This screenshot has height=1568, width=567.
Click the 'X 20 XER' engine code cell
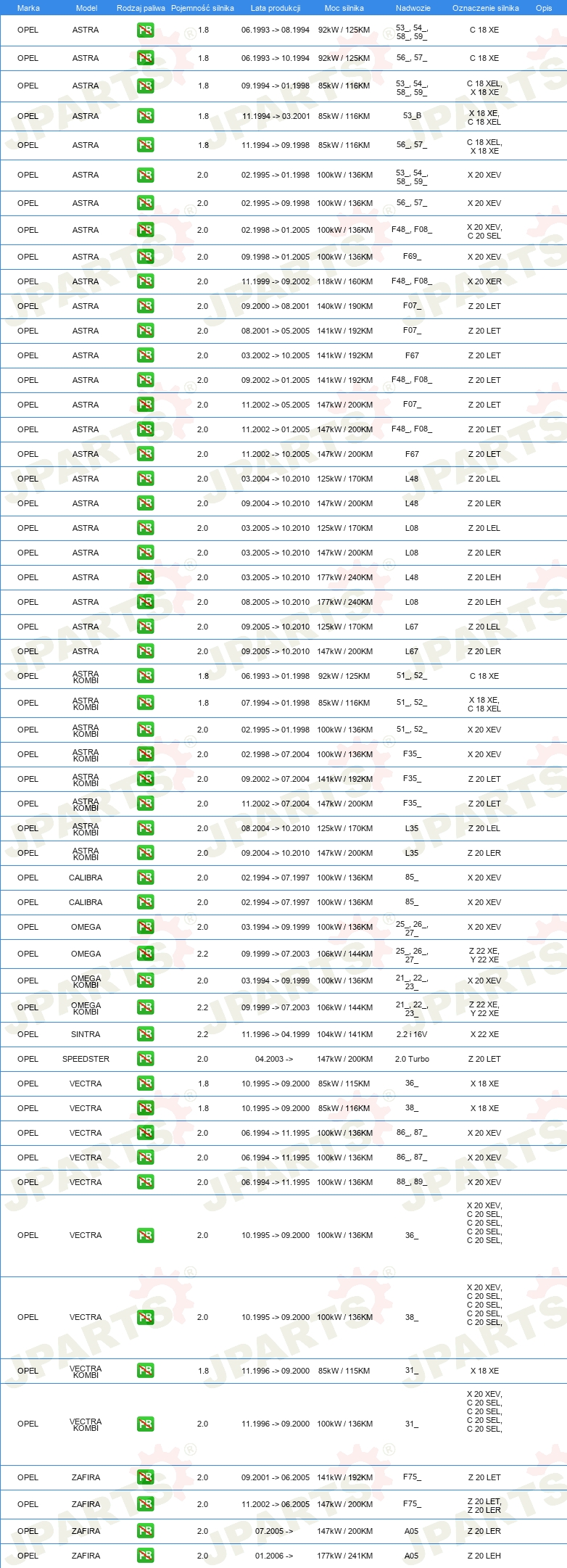tap(484, 281)
